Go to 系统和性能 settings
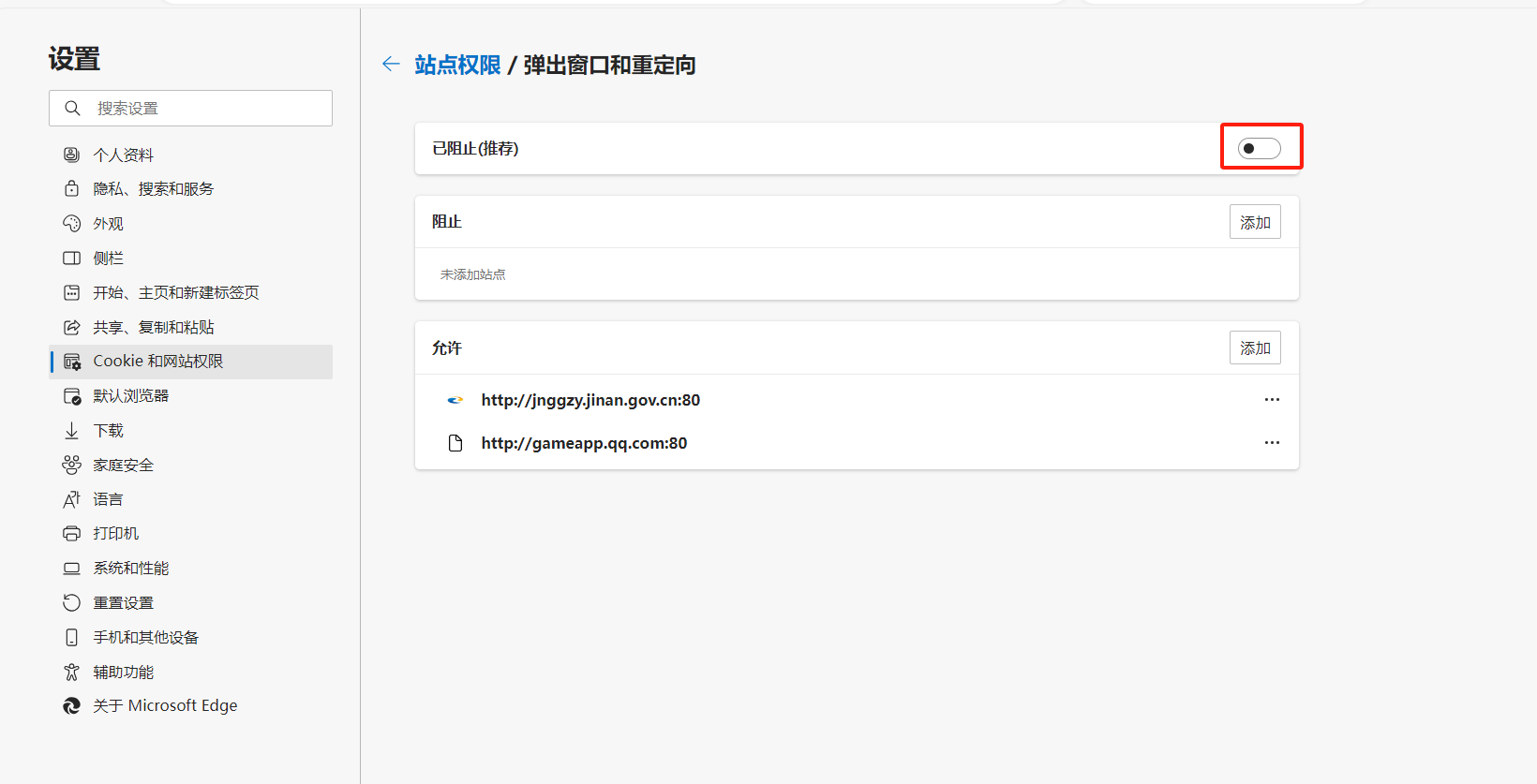1537x784 pixels. click(x=130, y=569)
